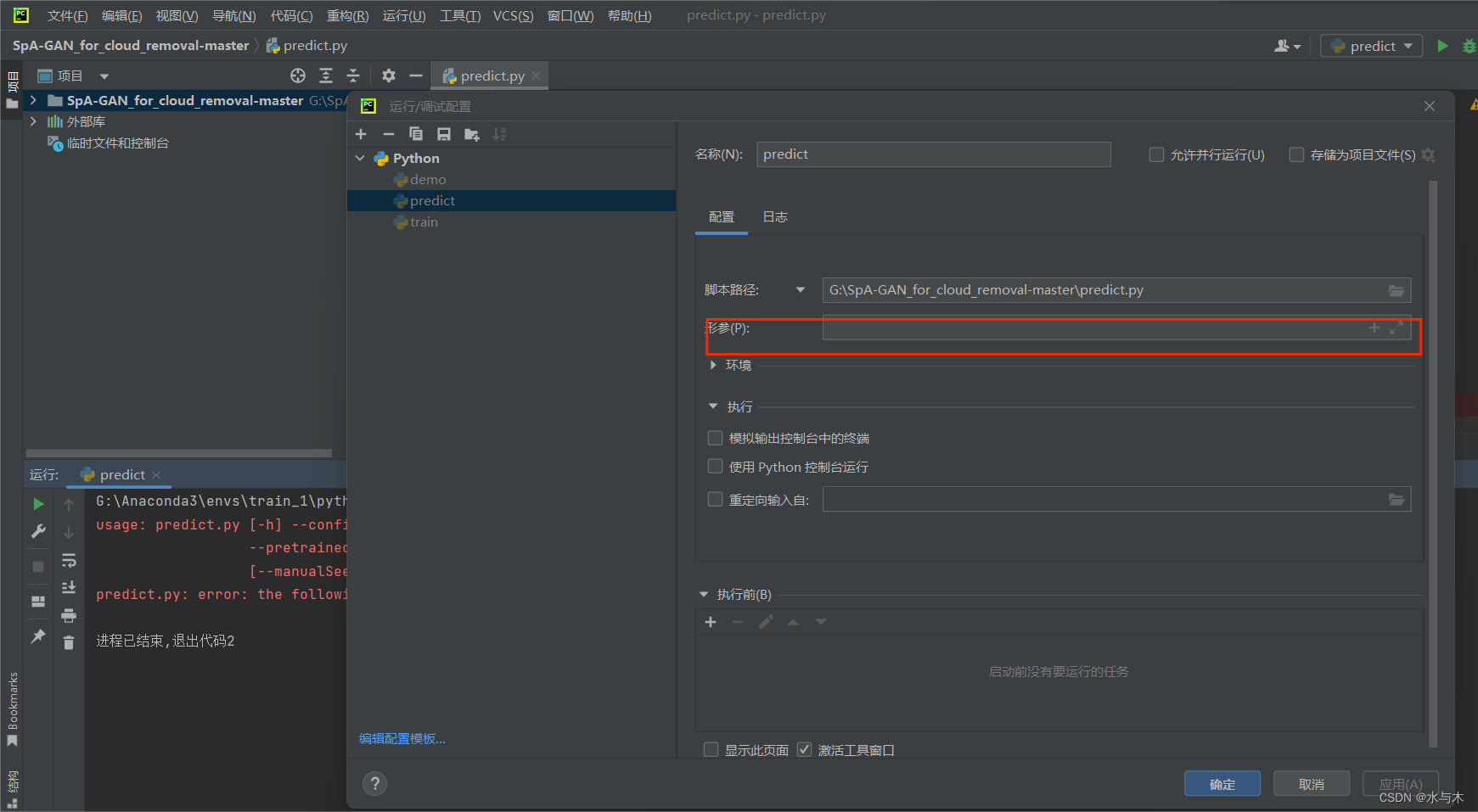The image size is (1478, 812).
Task: Check 使用 Python 控制台运行
Action: click(x=715, y=466)
